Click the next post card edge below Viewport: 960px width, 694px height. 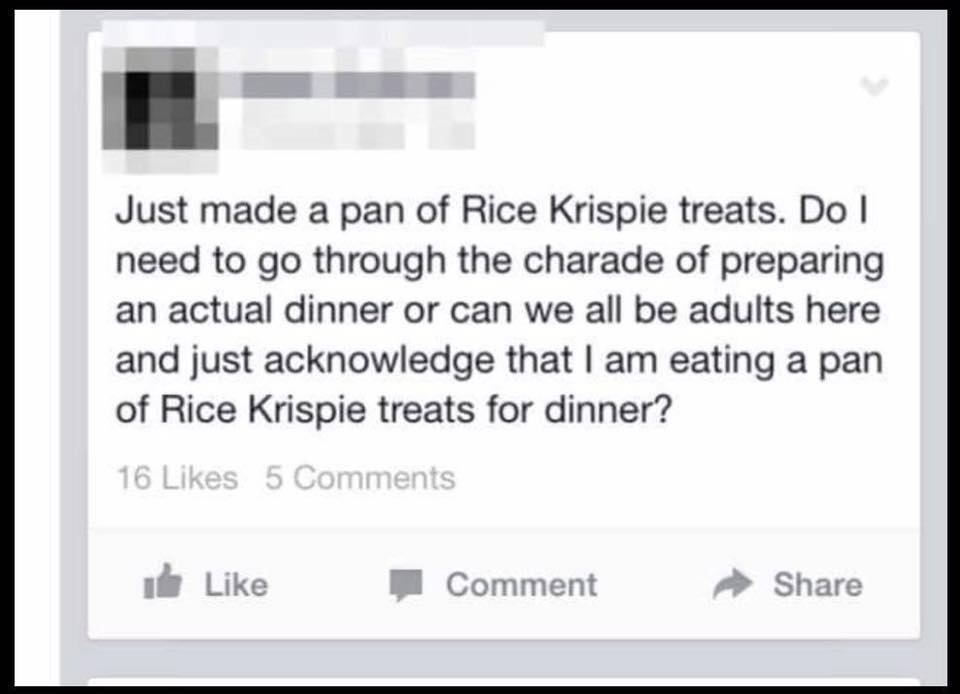tap(504, 681)
